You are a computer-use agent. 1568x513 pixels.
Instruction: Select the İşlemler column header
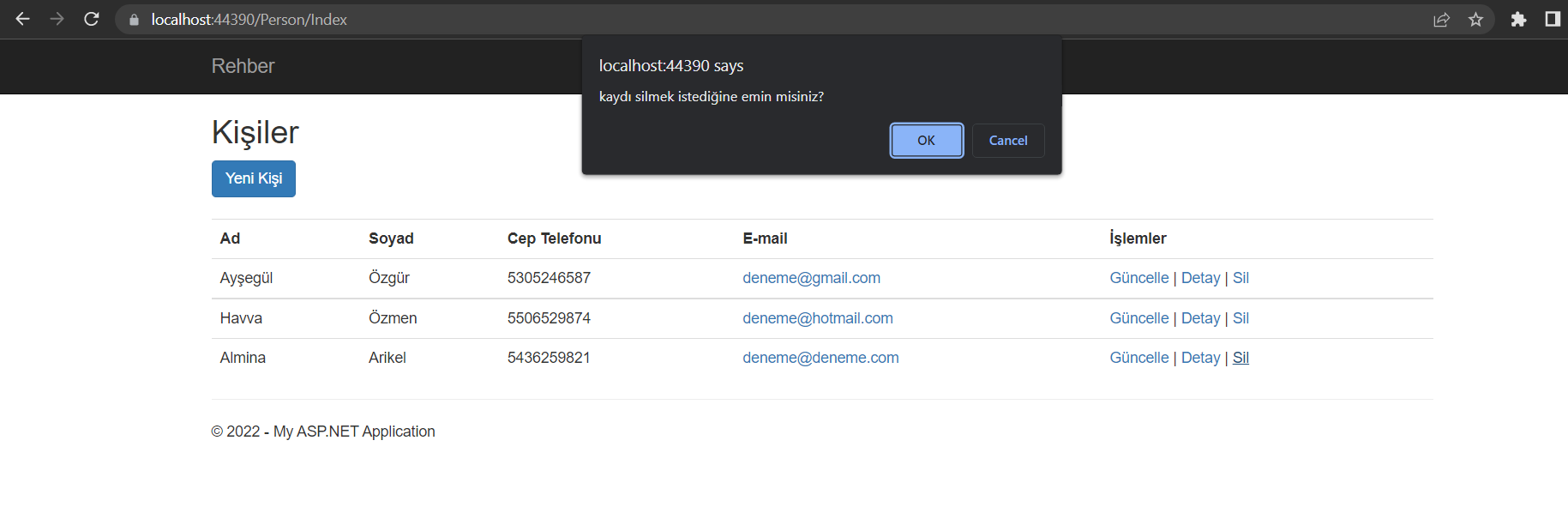(1138, 238)
